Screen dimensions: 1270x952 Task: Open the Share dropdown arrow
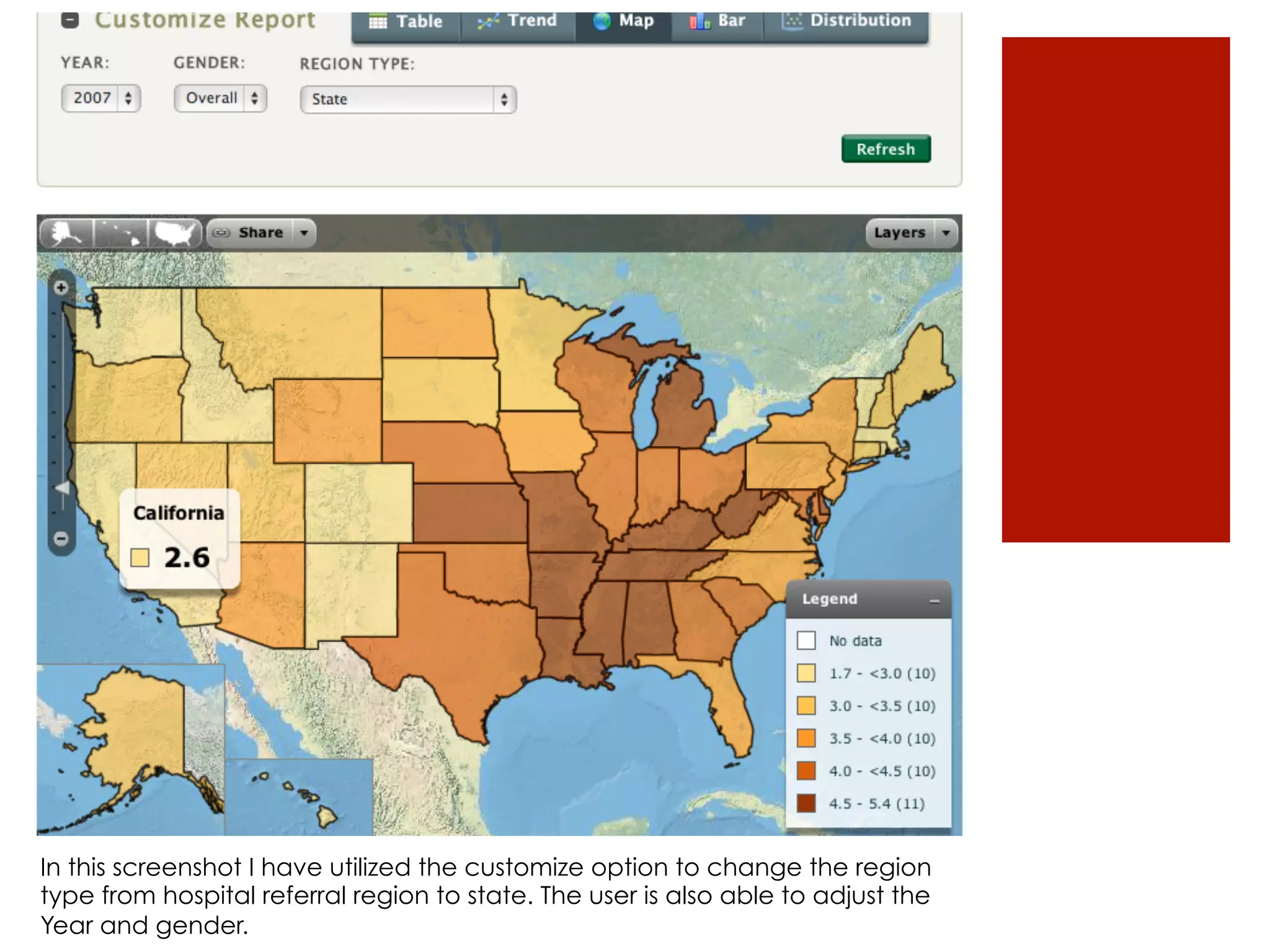304,233
